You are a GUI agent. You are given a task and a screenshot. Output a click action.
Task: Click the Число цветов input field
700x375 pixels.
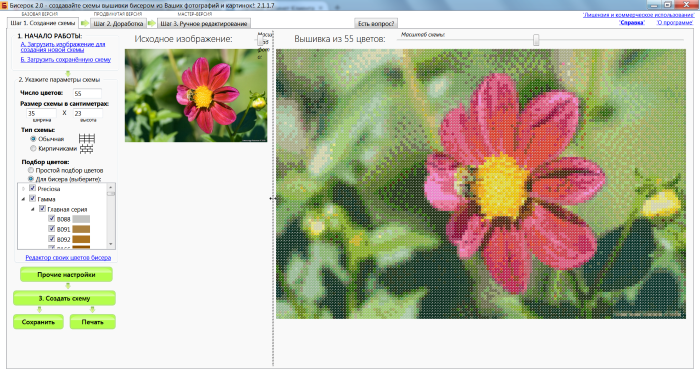pos(87,93)
